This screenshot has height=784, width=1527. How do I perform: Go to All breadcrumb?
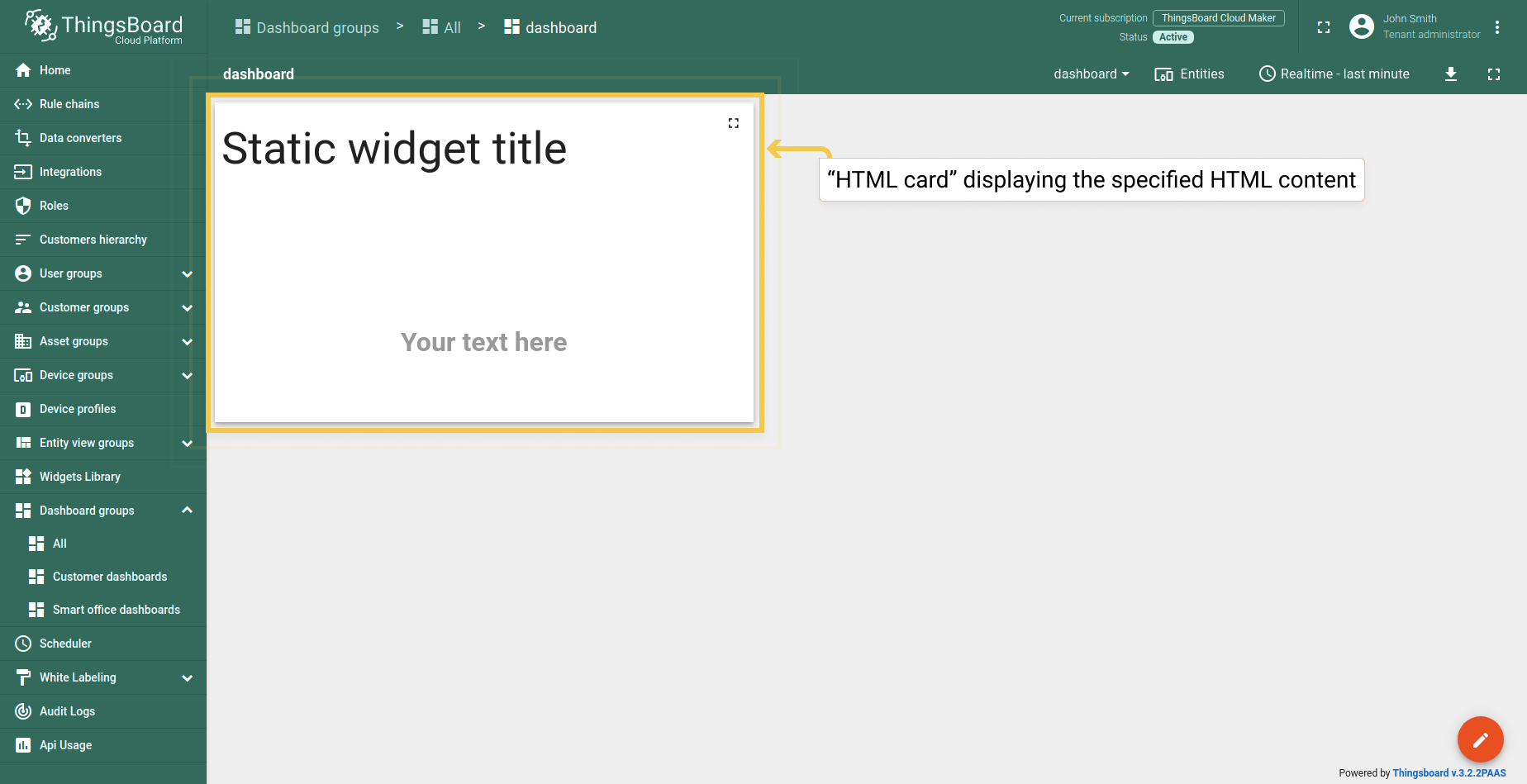pos(441,27)
